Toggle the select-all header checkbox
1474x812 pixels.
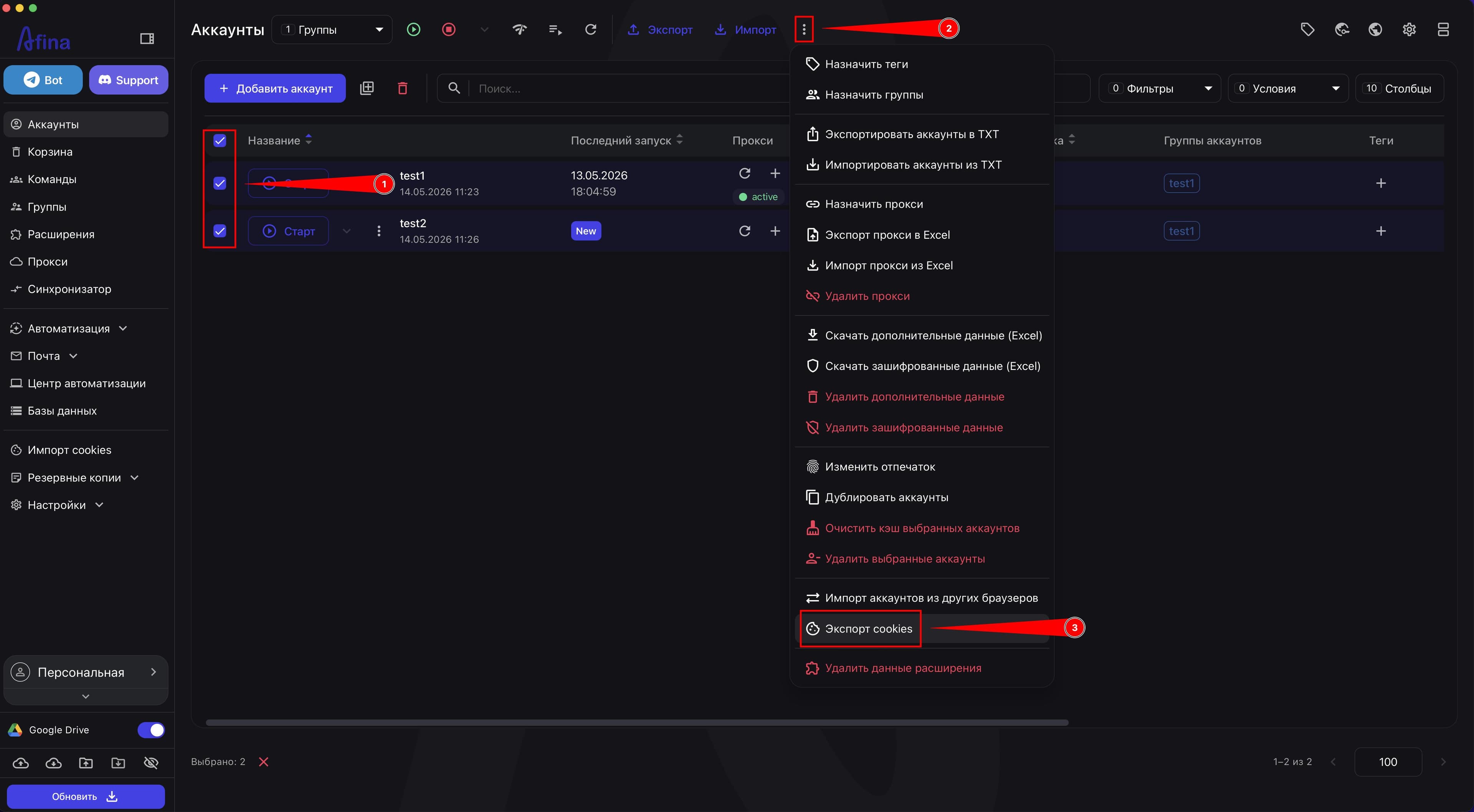(220, 140)
